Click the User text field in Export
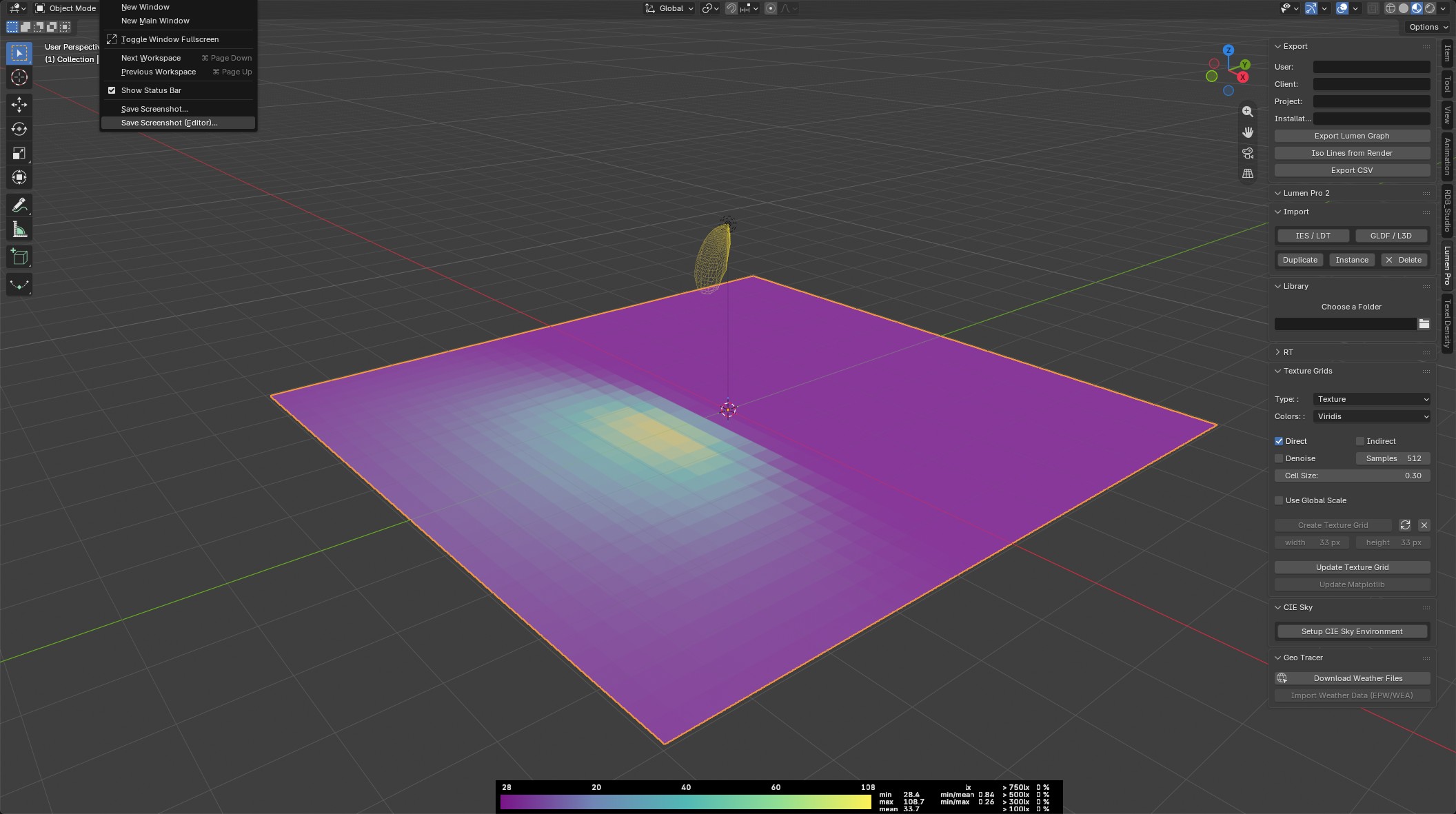The height and width of the screenshot is (814, 1456). [x=1371, y=67]
